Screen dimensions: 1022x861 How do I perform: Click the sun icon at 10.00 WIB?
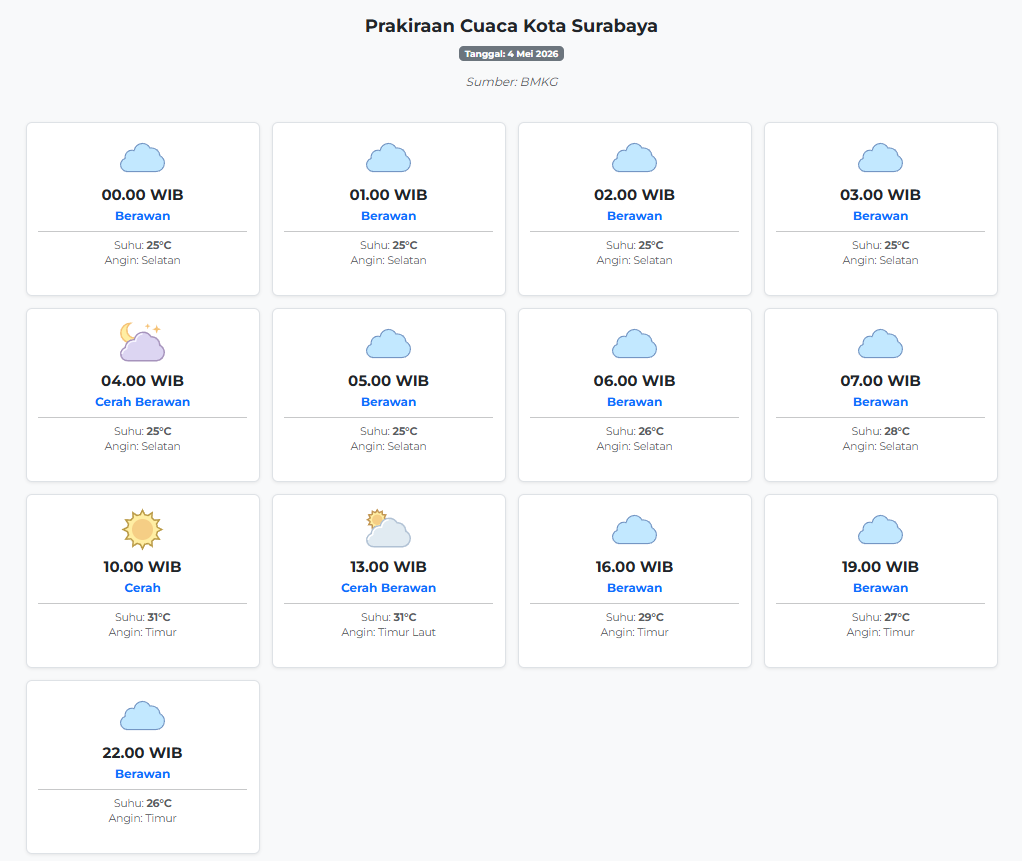click(142, 529)
